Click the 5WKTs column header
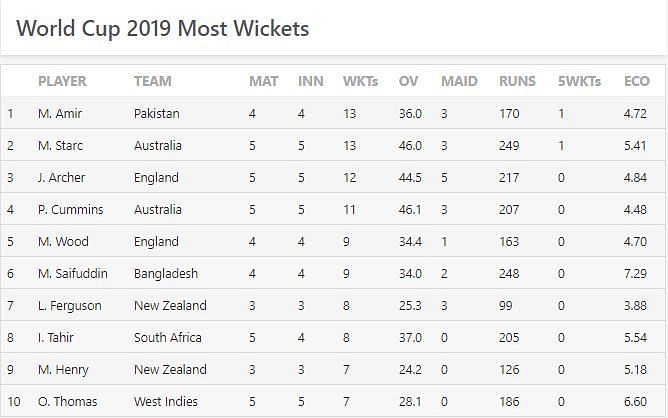668x418 pixels. [x=579, y=81]
